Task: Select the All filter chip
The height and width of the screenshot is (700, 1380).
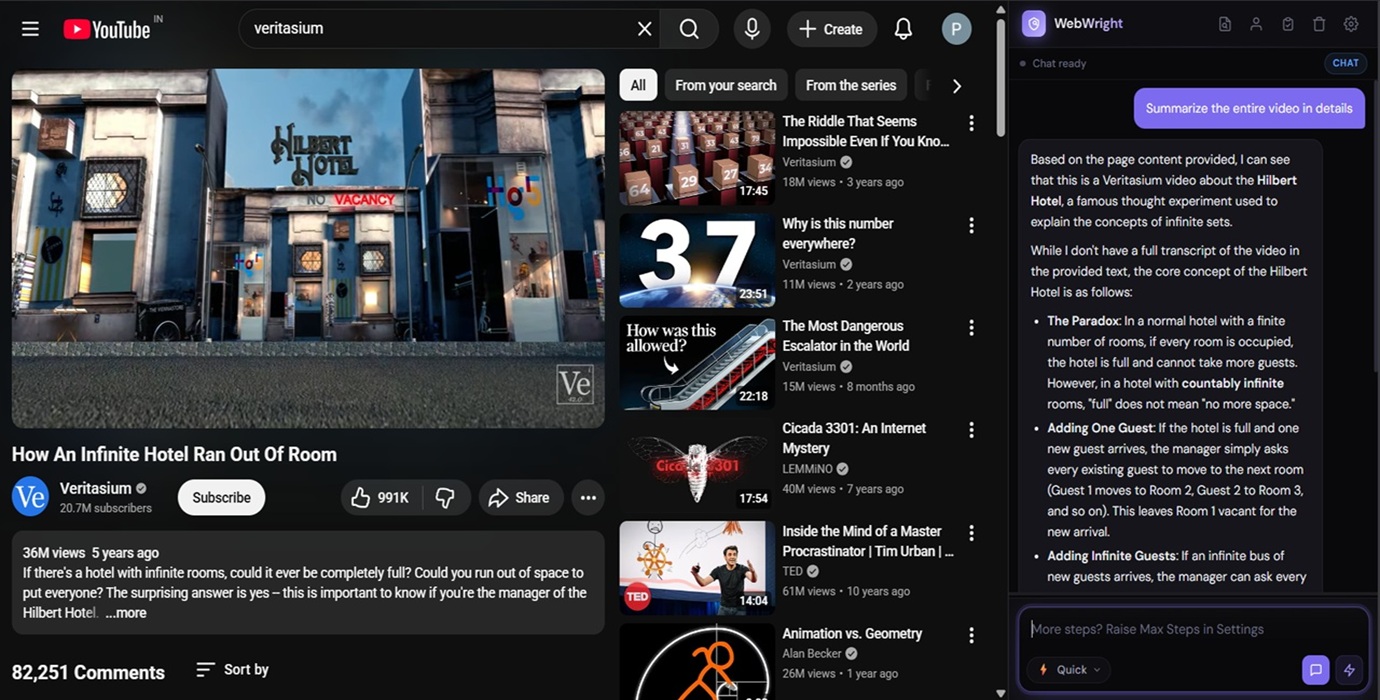Action: pos(638,85)
